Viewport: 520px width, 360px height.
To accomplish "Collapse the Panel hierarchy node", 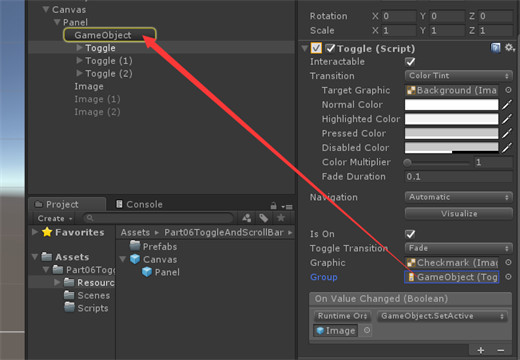I will tap(57, 22).
